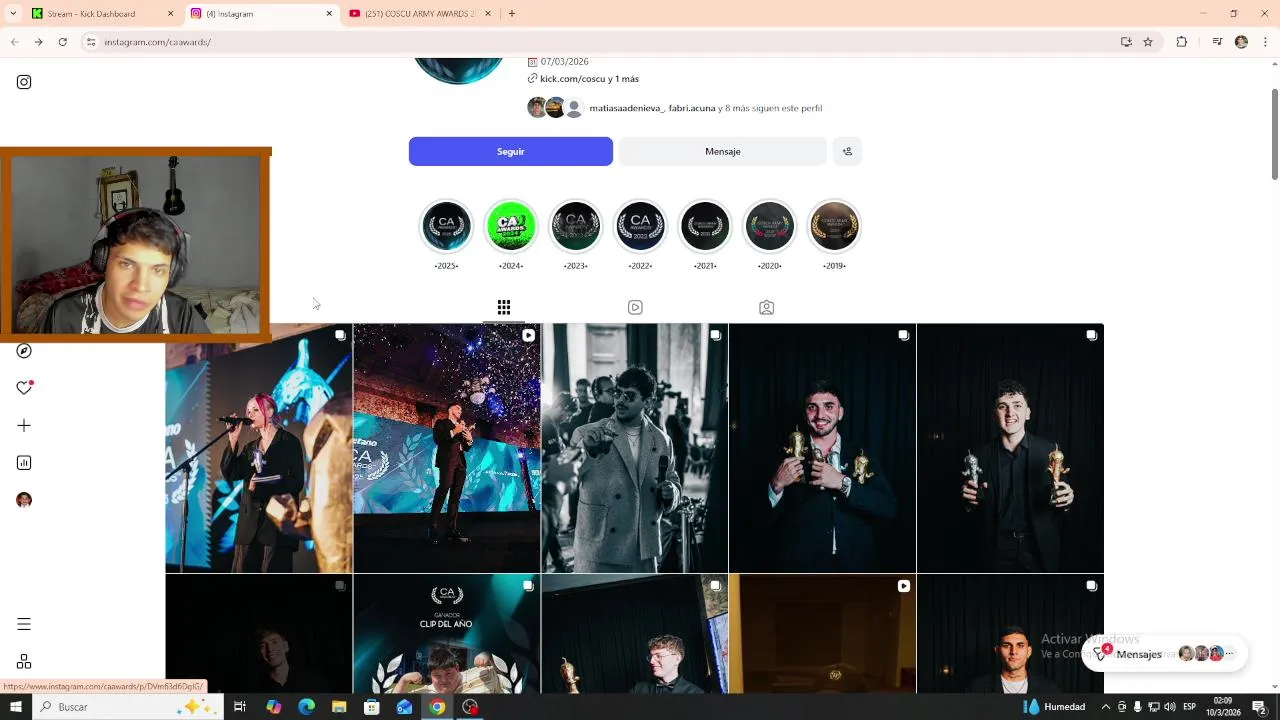Open Notifications heart icon
The width and height of the screenshot is (1280, 720).
click(24, 388)
